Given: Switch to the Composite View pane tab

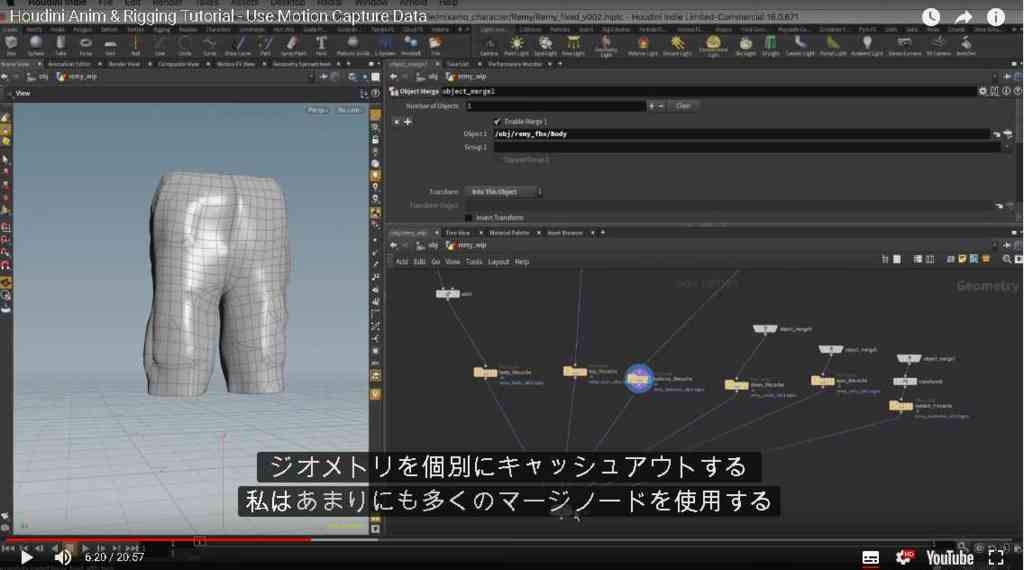Looking at the screenshot, I should [x=178, y=64].
